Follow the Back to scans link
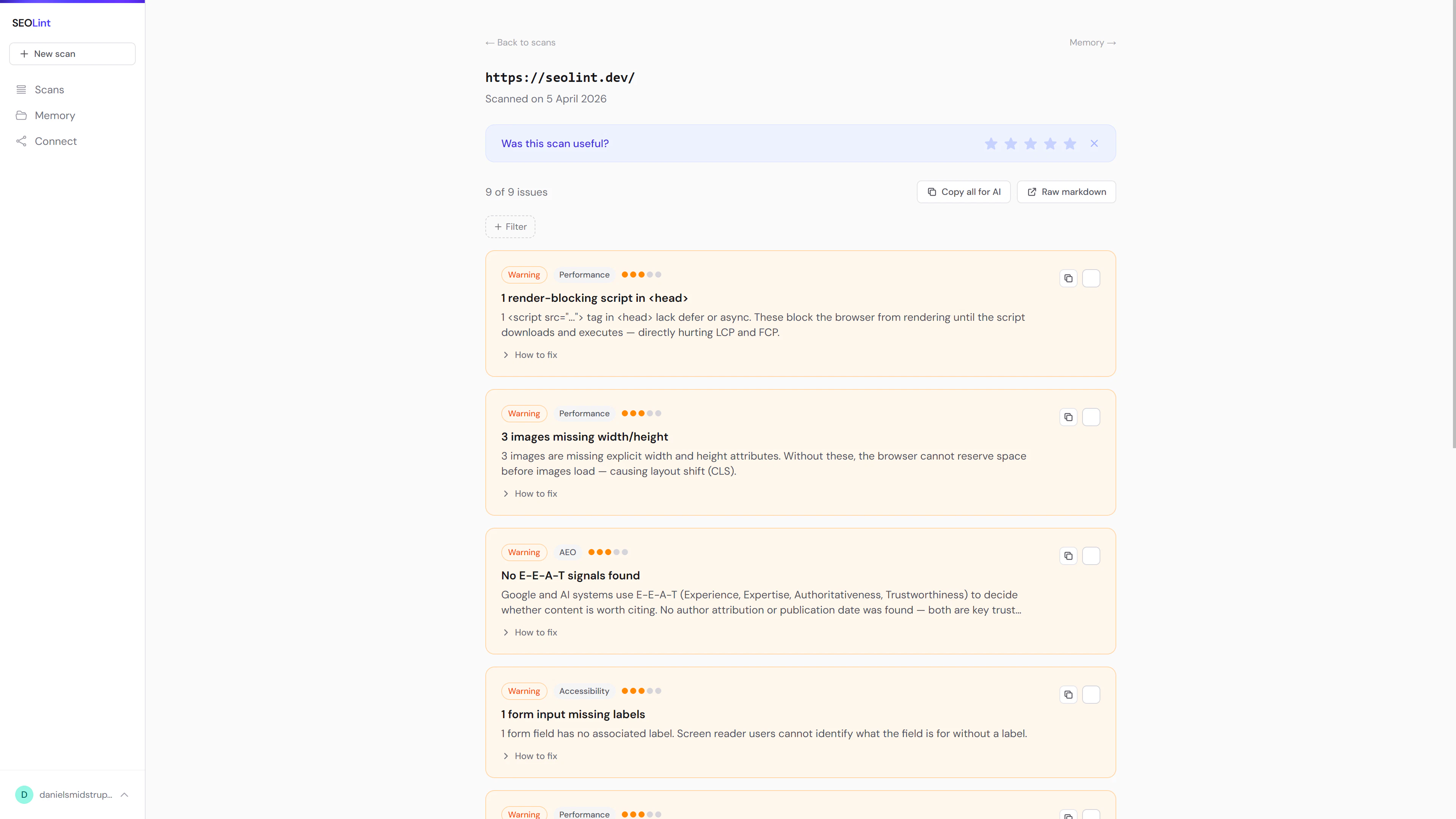This screenshot has width=1456, height=819. coord(521,42)
